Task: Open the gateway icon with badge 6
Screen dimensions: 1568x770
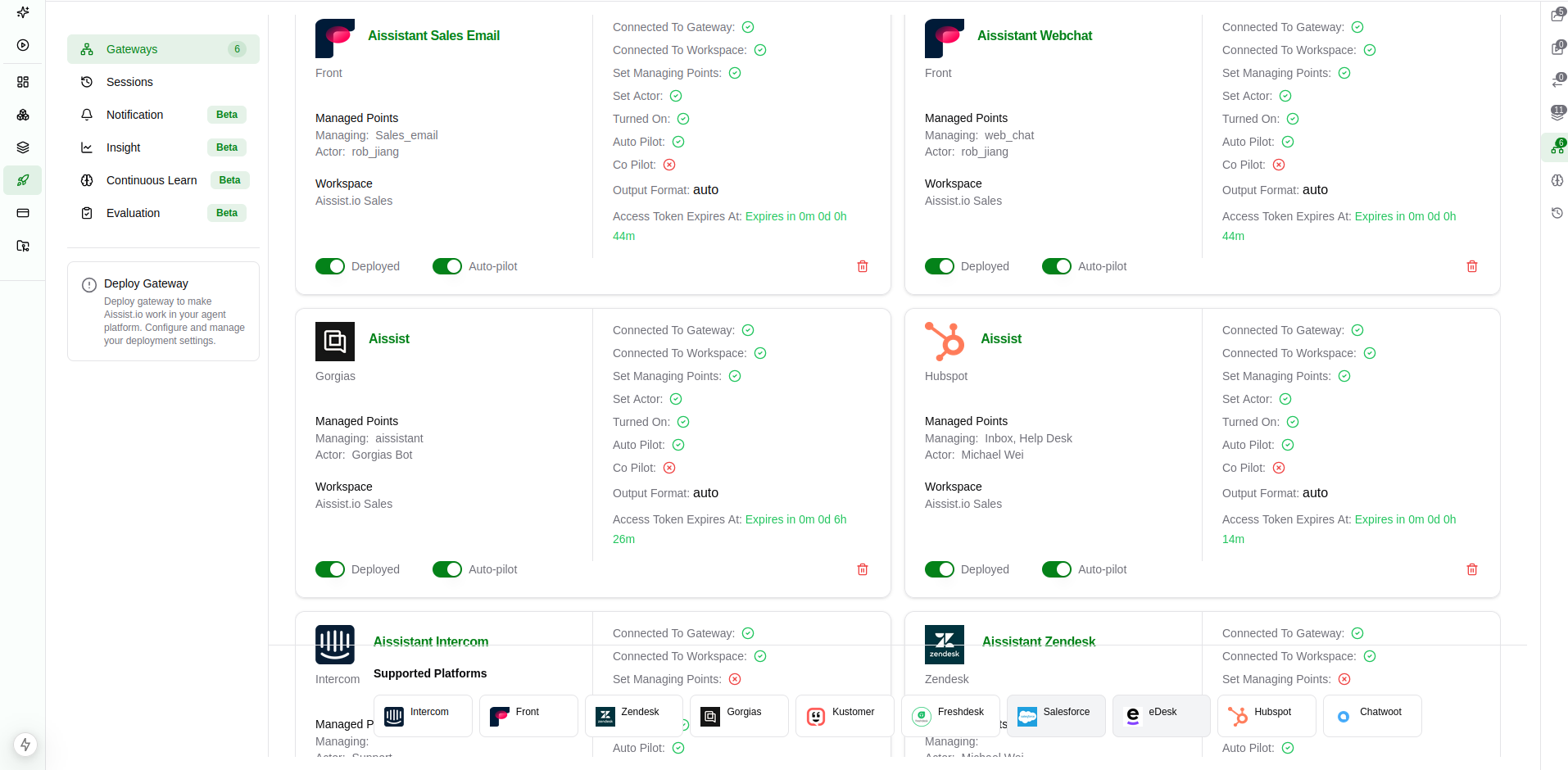Action: (1555, 148)
